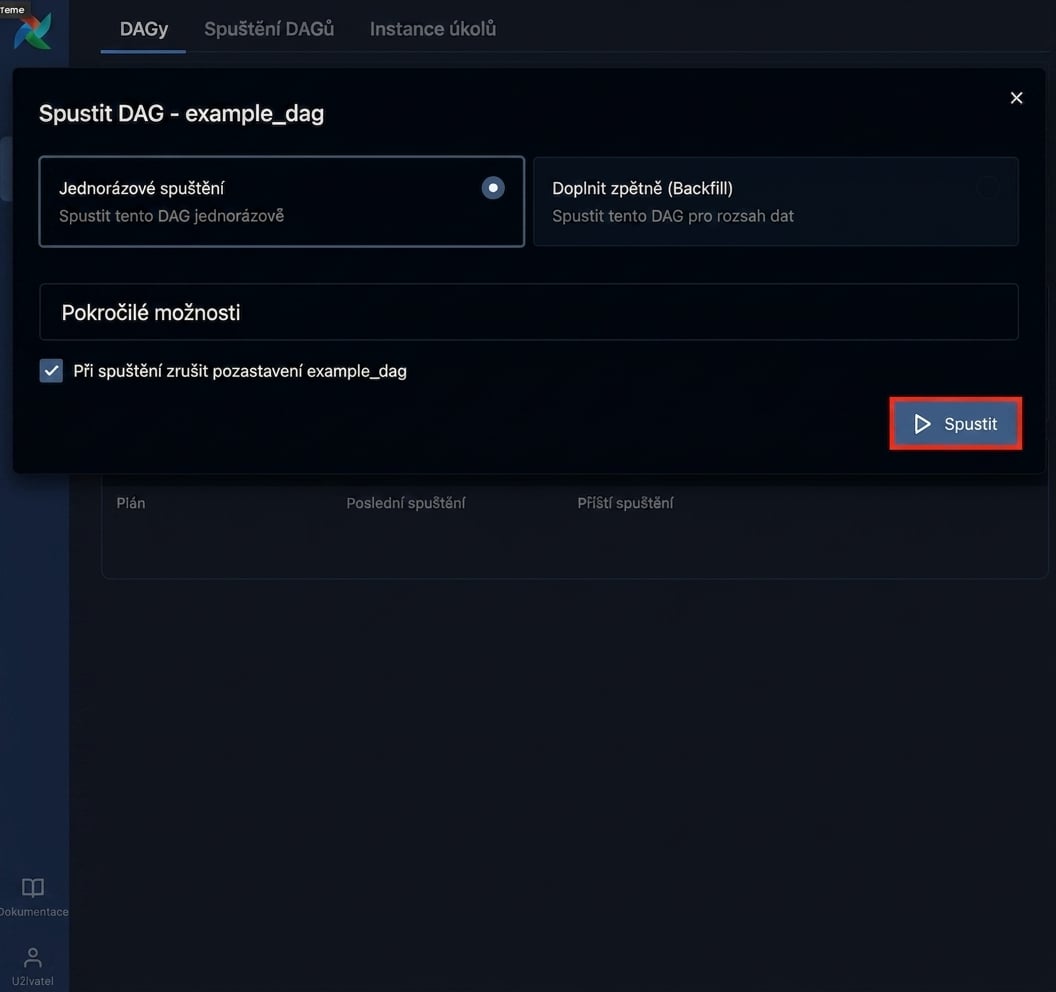1056x992 pixels.
Task: Click the play triangle icon in the Spustit button
Action: tap(922, 424)
